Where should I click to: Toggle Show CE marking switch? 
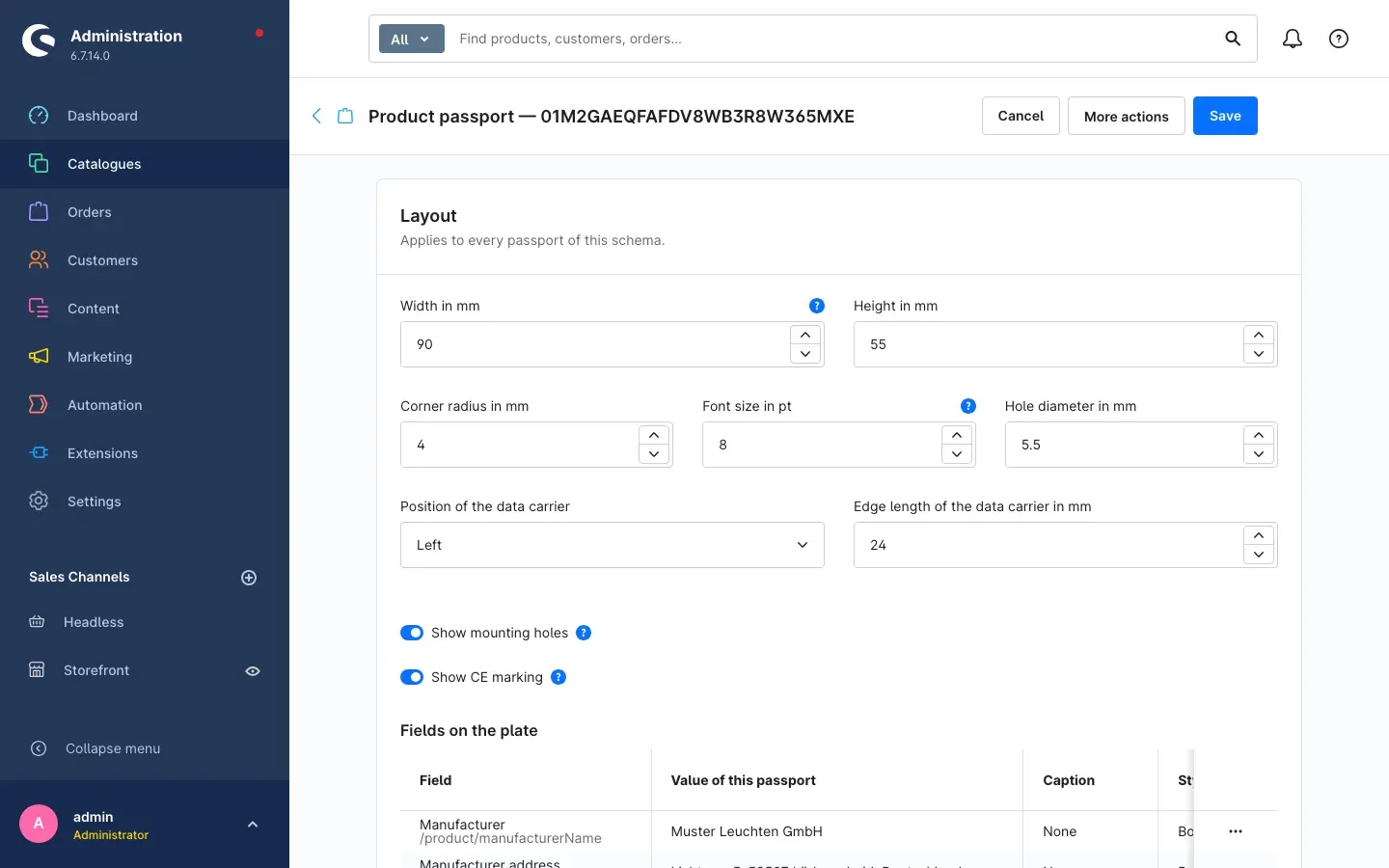tap(412, 677)
